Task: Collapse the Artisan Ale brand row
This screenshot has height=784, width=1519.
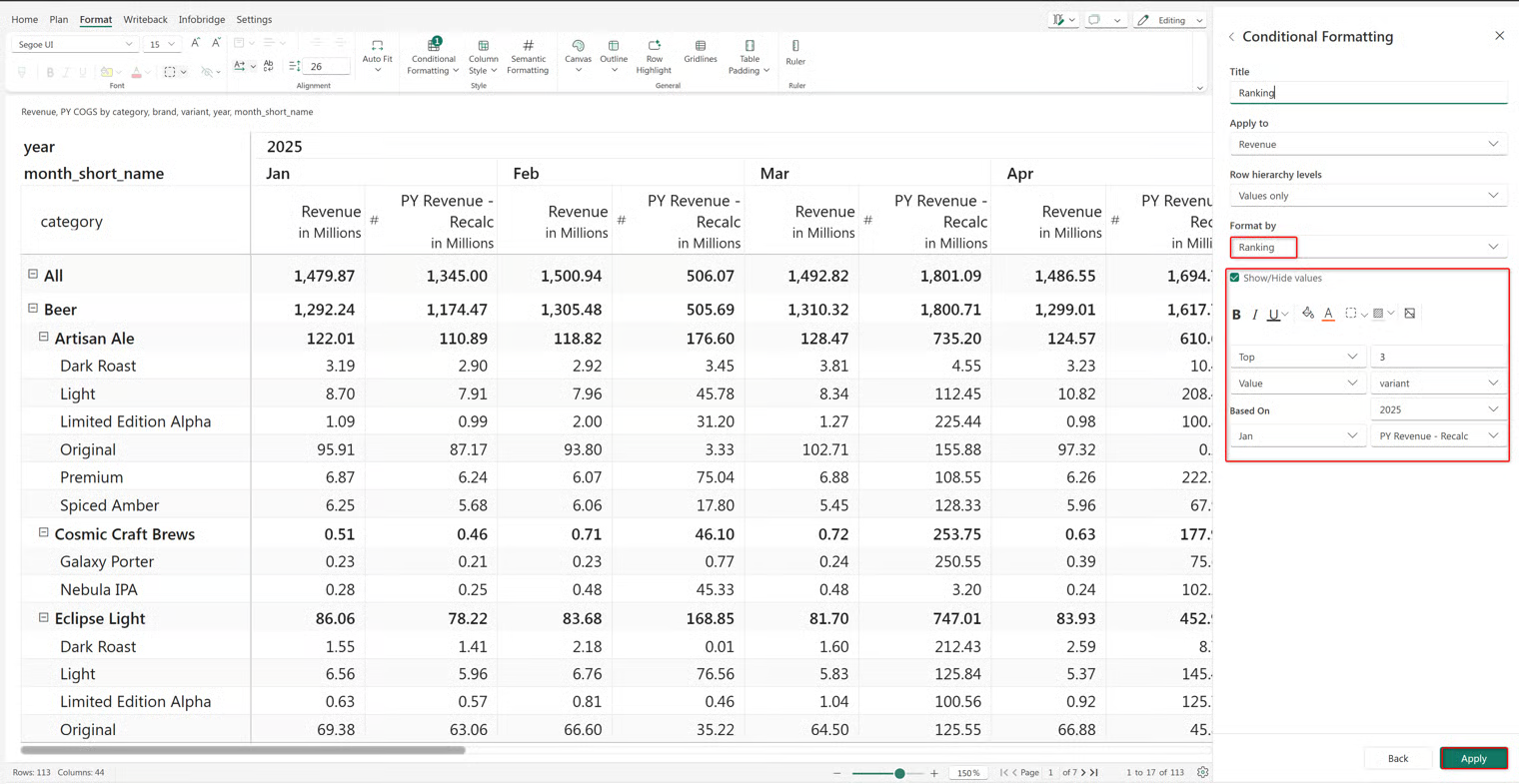Action: tap(44, 338)
